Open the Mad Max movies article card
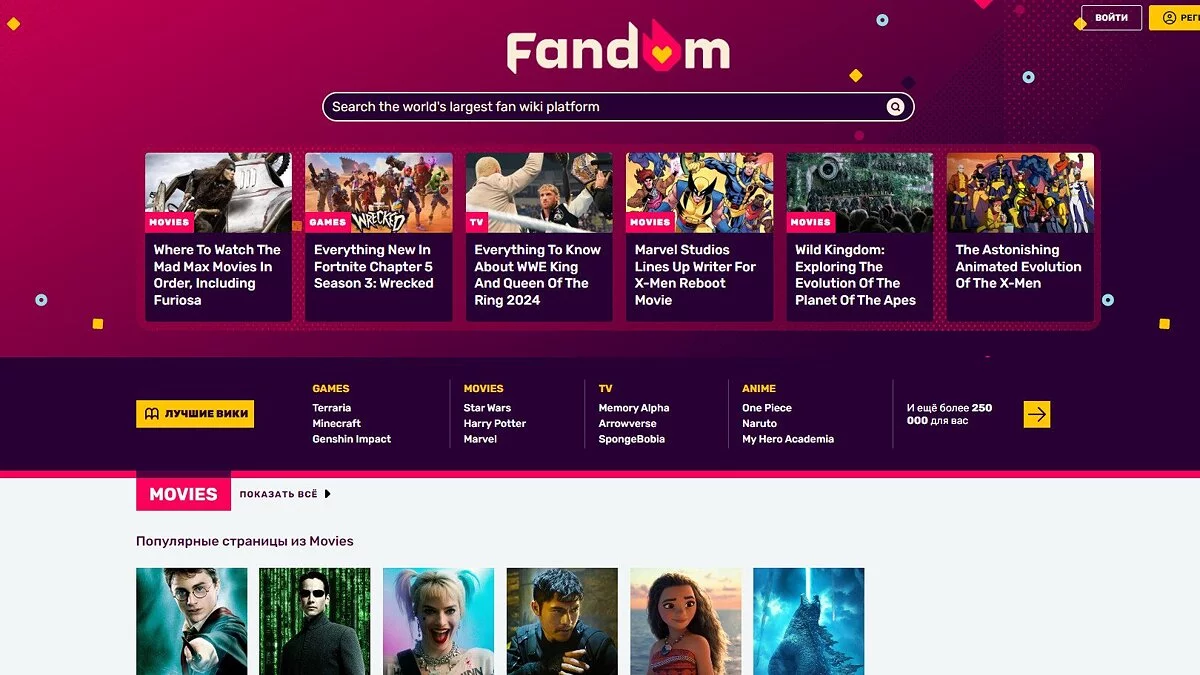Screen dimensions: 1200x675 (218, 237)
